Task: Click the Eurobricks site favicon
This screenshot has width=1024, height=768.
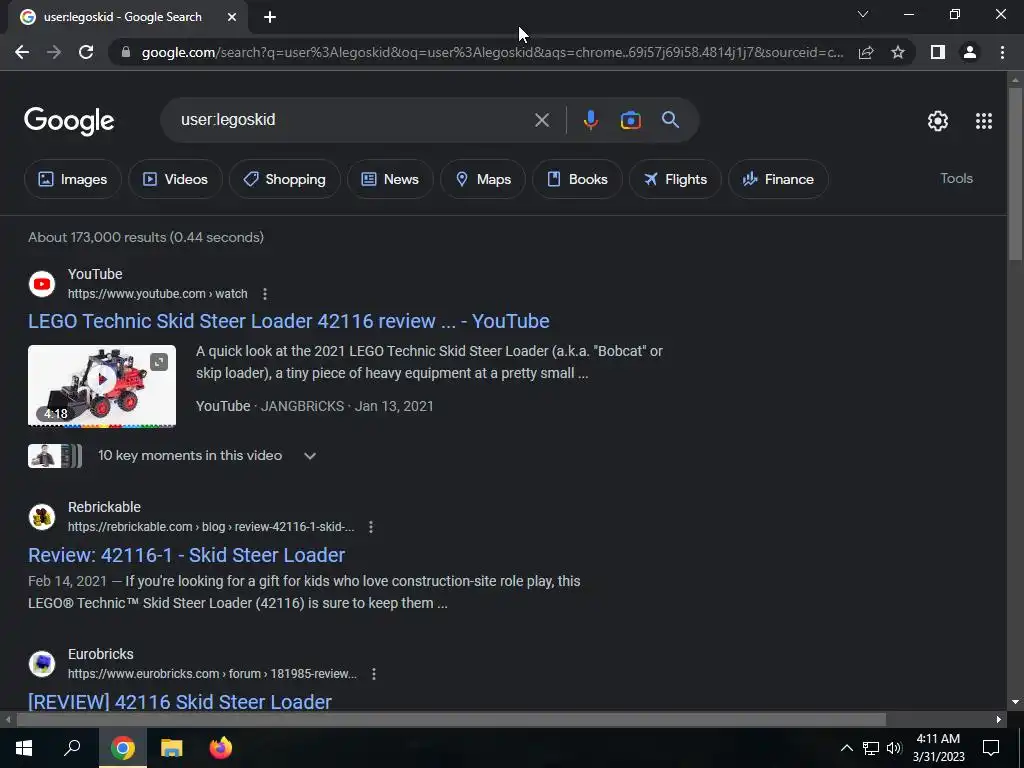Action: click(x=42, y=664)
